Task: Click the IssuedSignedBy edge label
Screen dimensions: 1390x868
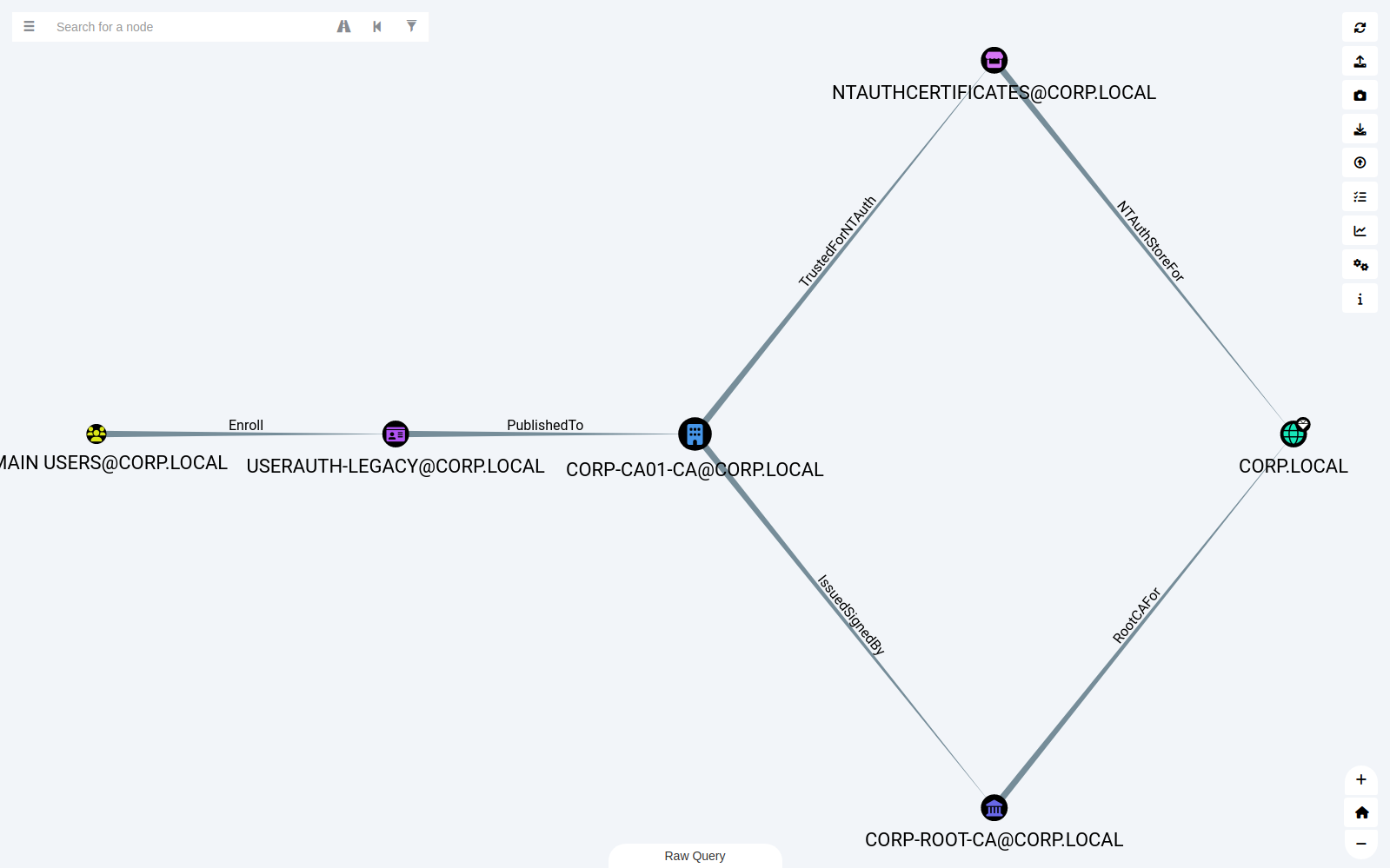Action: [x=851, y=614]
